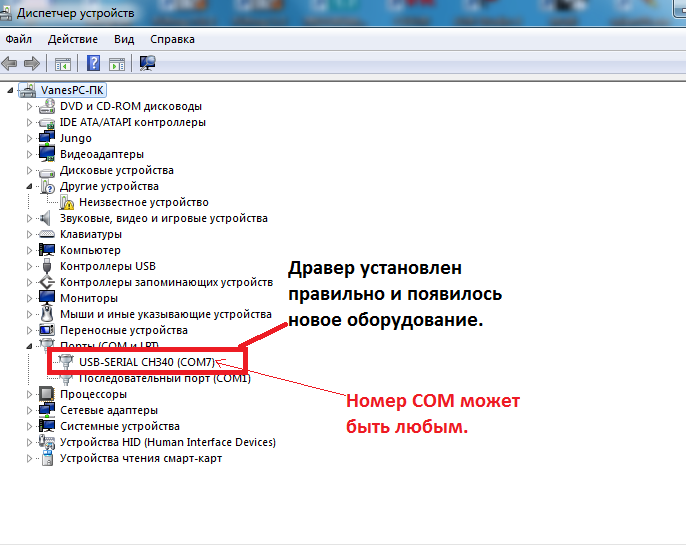Open the Справка menu
This screenshot has width=686, height=546.
(x=172, y=39)
